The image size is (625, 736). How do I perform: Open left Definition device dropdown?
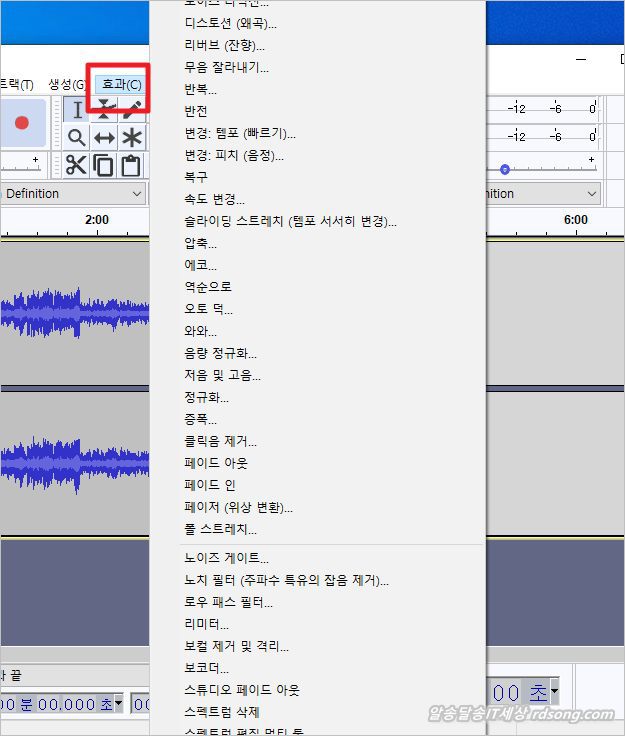(x=73, y=193)
